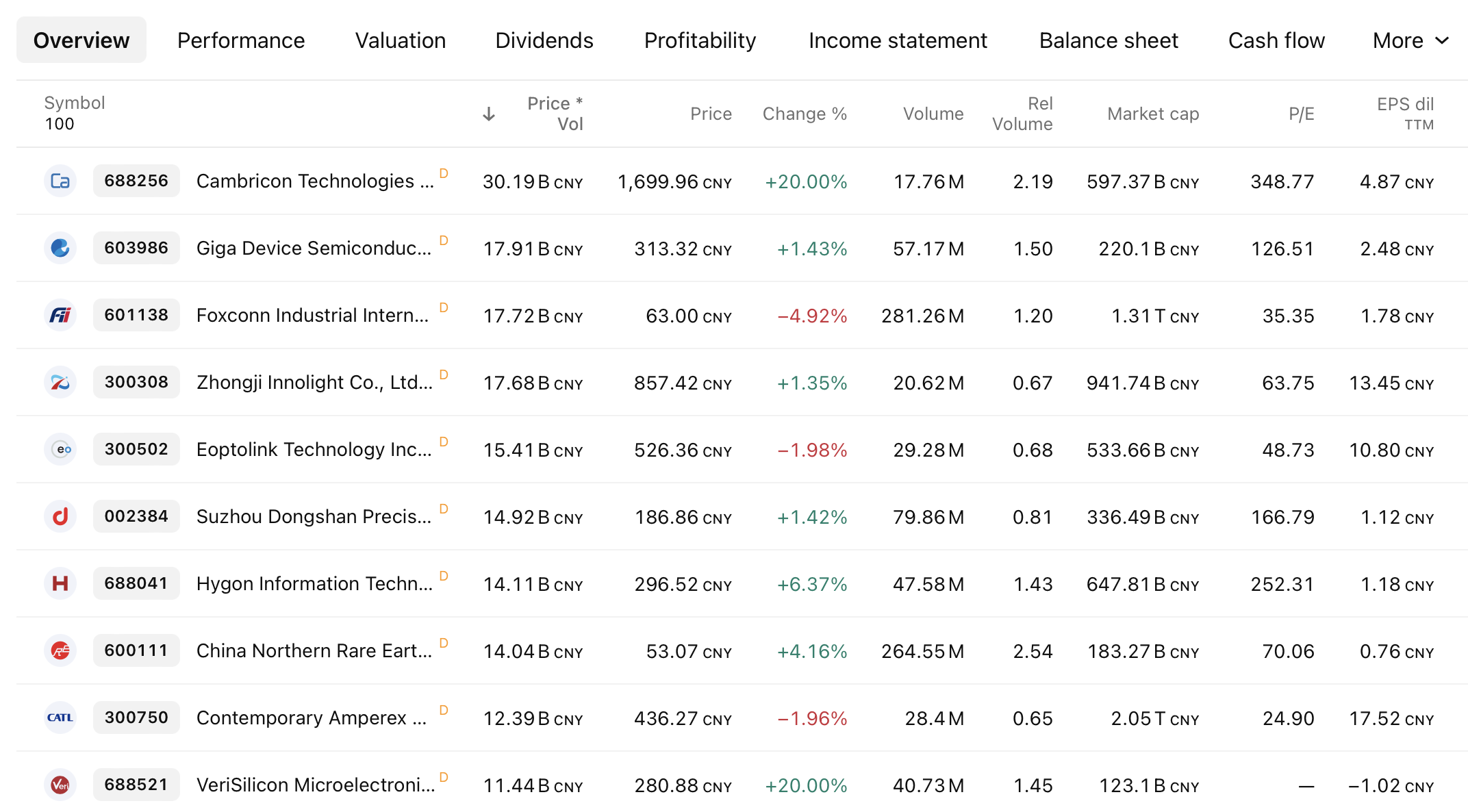The width and height of the screenshot is (1468, 812).
Task: Open the Profitability tab
Action: (700, 40)
